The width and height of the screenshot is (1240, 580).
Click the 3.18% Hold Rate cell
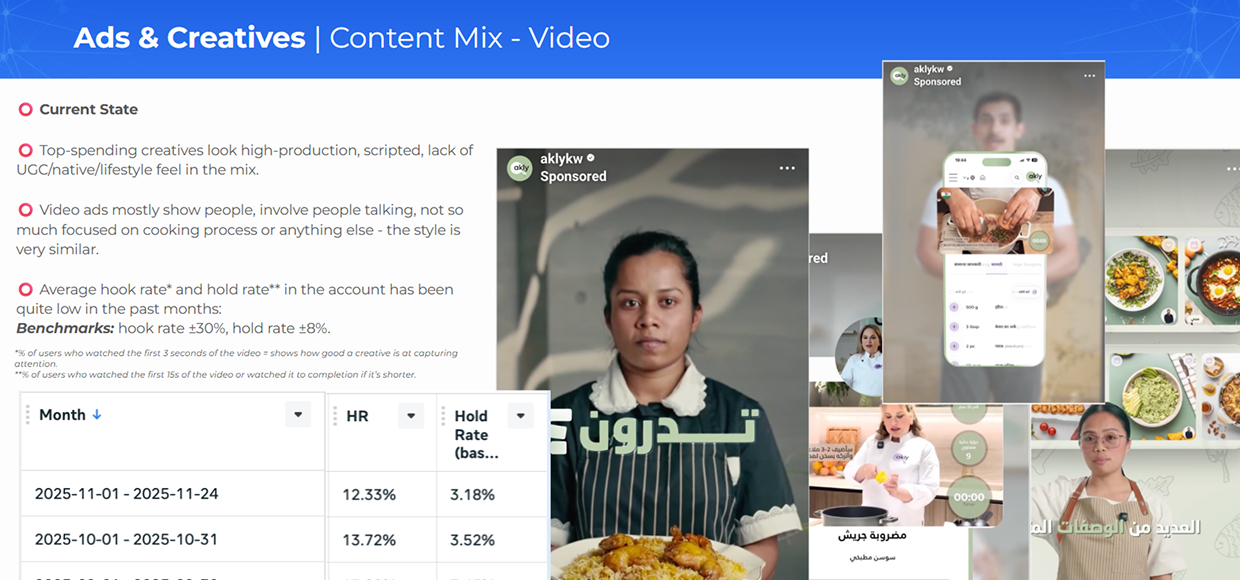[472, 494]
